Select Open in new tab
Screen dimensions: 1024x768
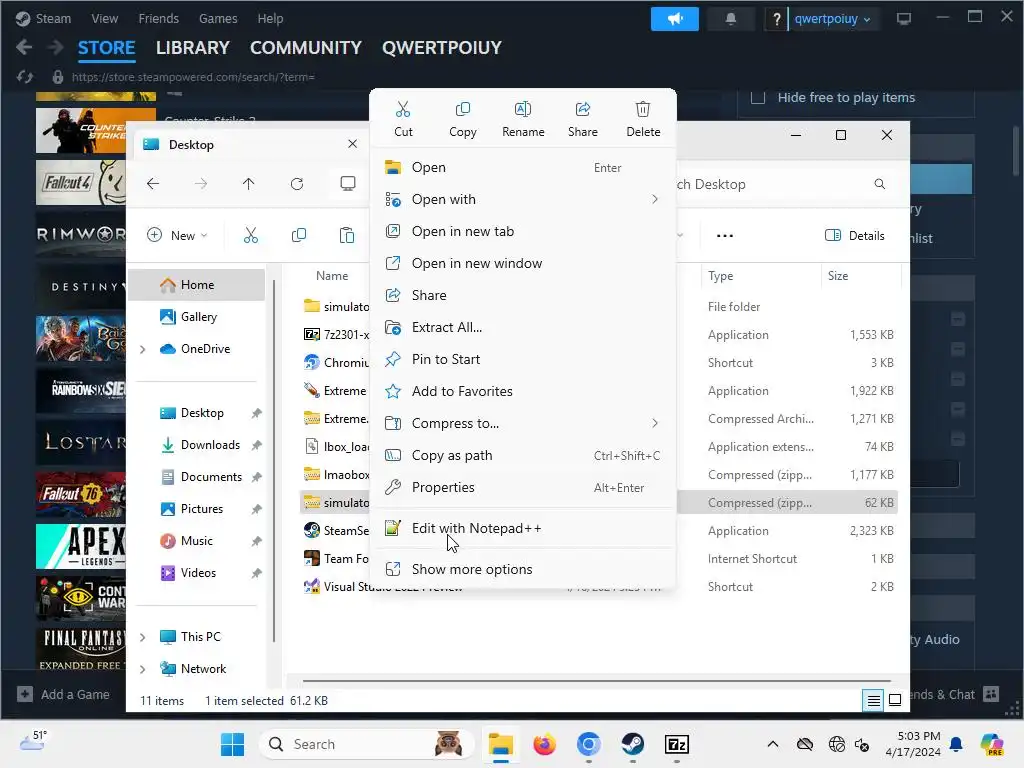tap(522, 231)
